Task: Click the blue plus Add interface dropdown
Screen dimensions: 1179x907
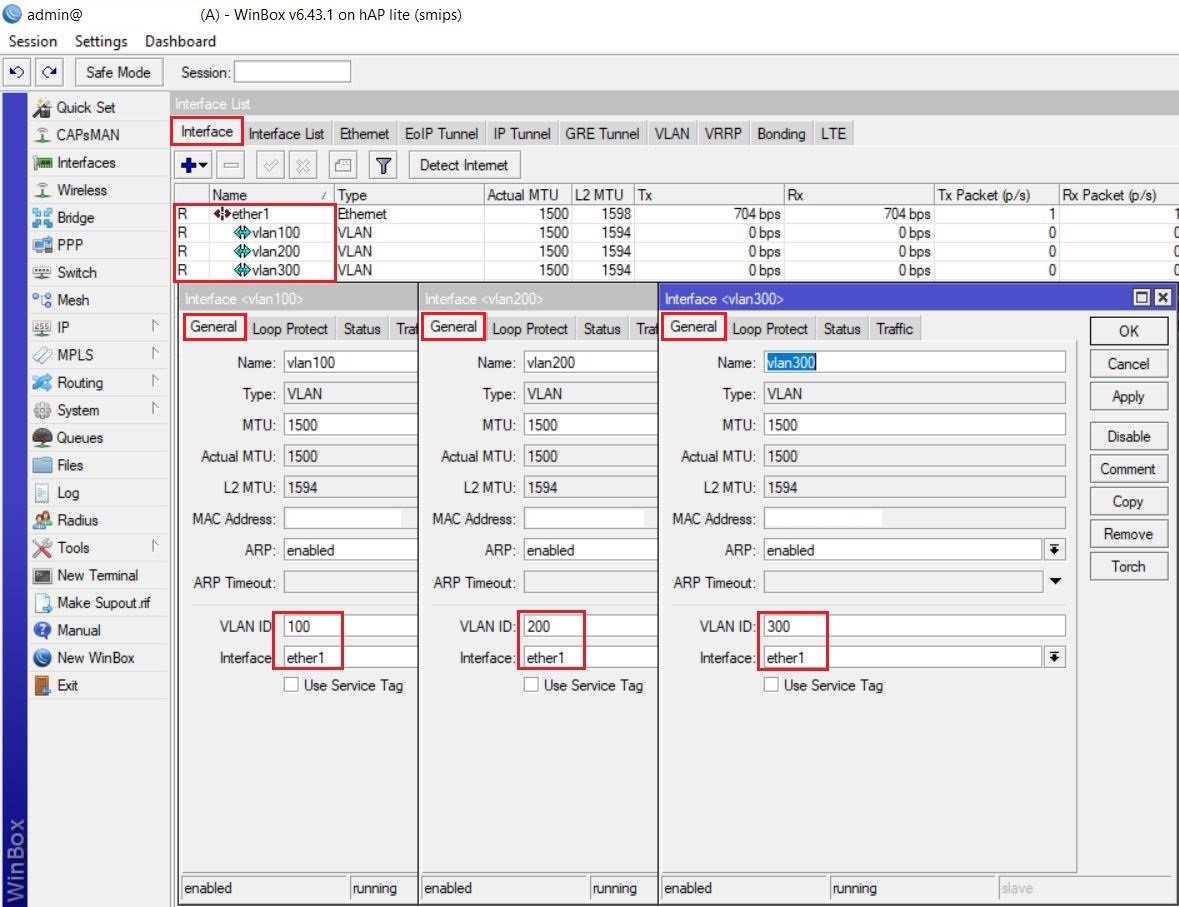Action: [x=194, y=165]
